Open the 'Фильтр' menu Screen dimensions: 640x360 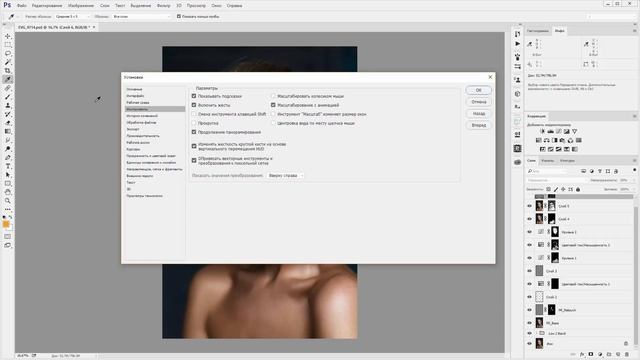click(x=163, y=6)
